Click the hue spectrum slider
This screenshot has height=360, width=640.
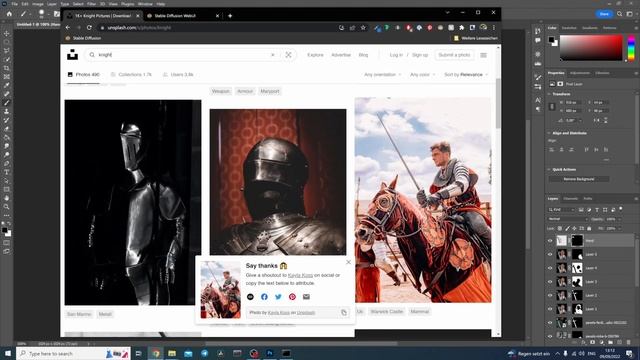[x=631, y=48]
